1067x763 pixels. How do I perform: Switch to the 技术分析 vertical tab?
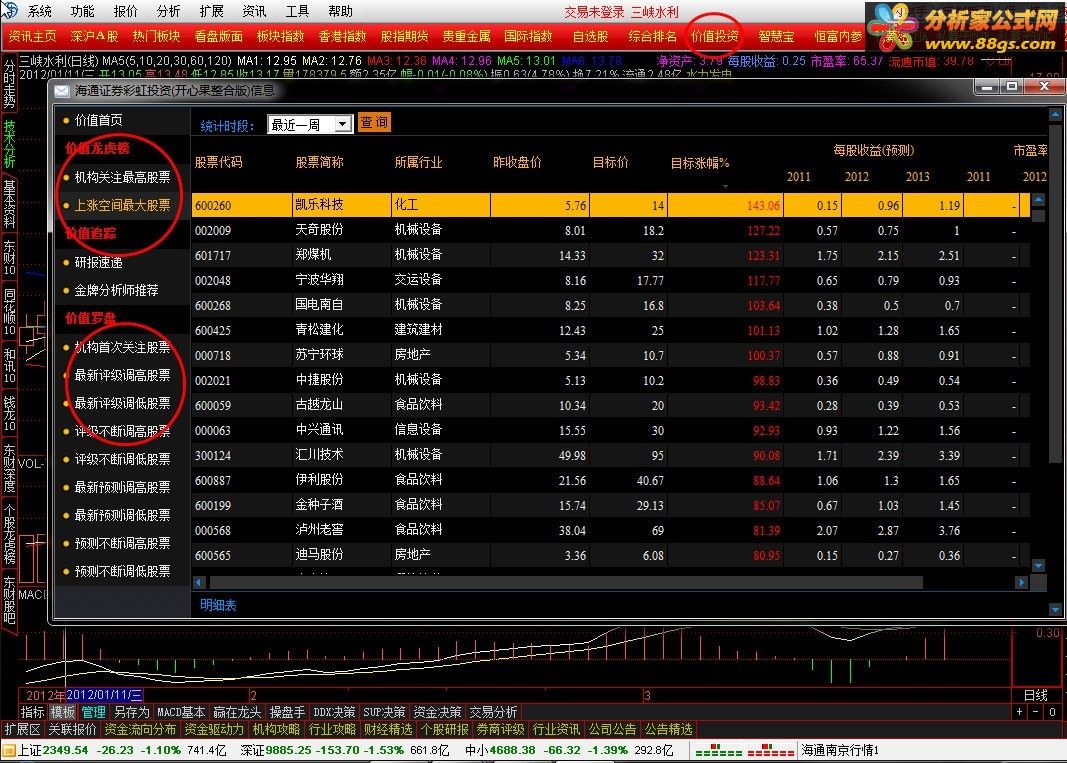point(10,144)
